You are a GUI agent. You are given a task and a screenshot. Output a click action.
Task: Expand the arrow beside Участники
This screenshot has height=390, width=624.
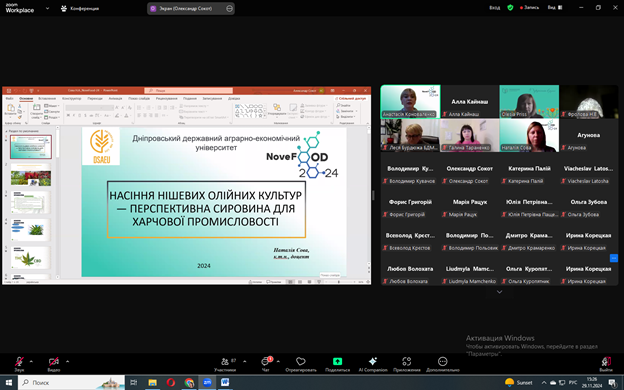pos(244,361)
